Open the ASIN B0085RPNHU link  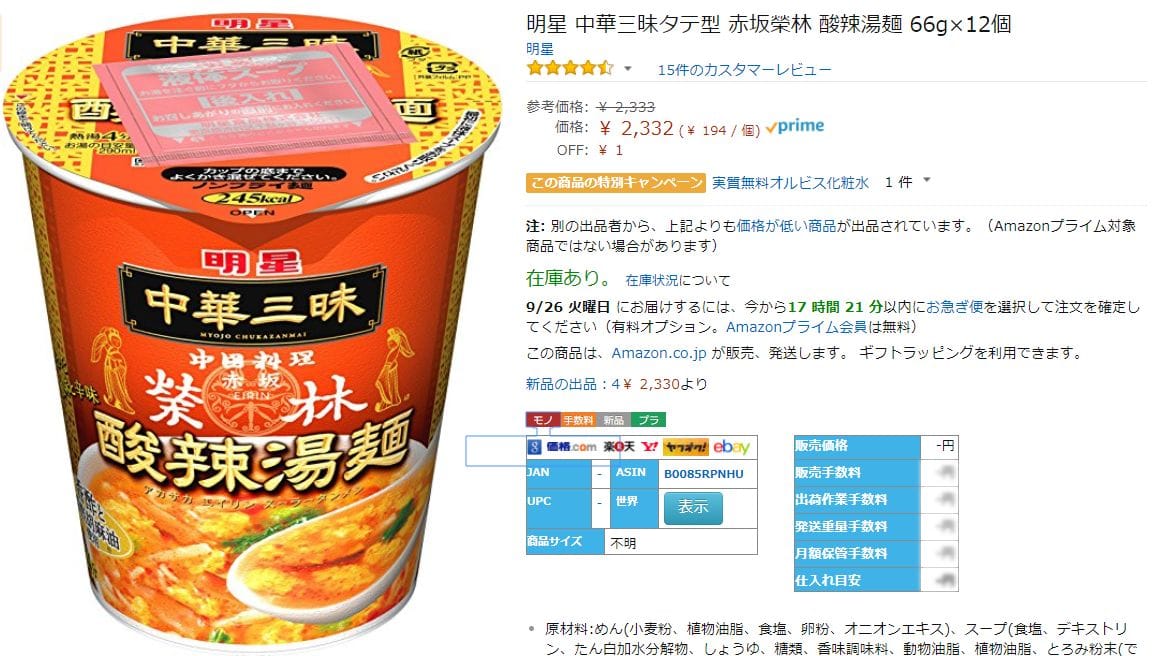tap(704, 474)
